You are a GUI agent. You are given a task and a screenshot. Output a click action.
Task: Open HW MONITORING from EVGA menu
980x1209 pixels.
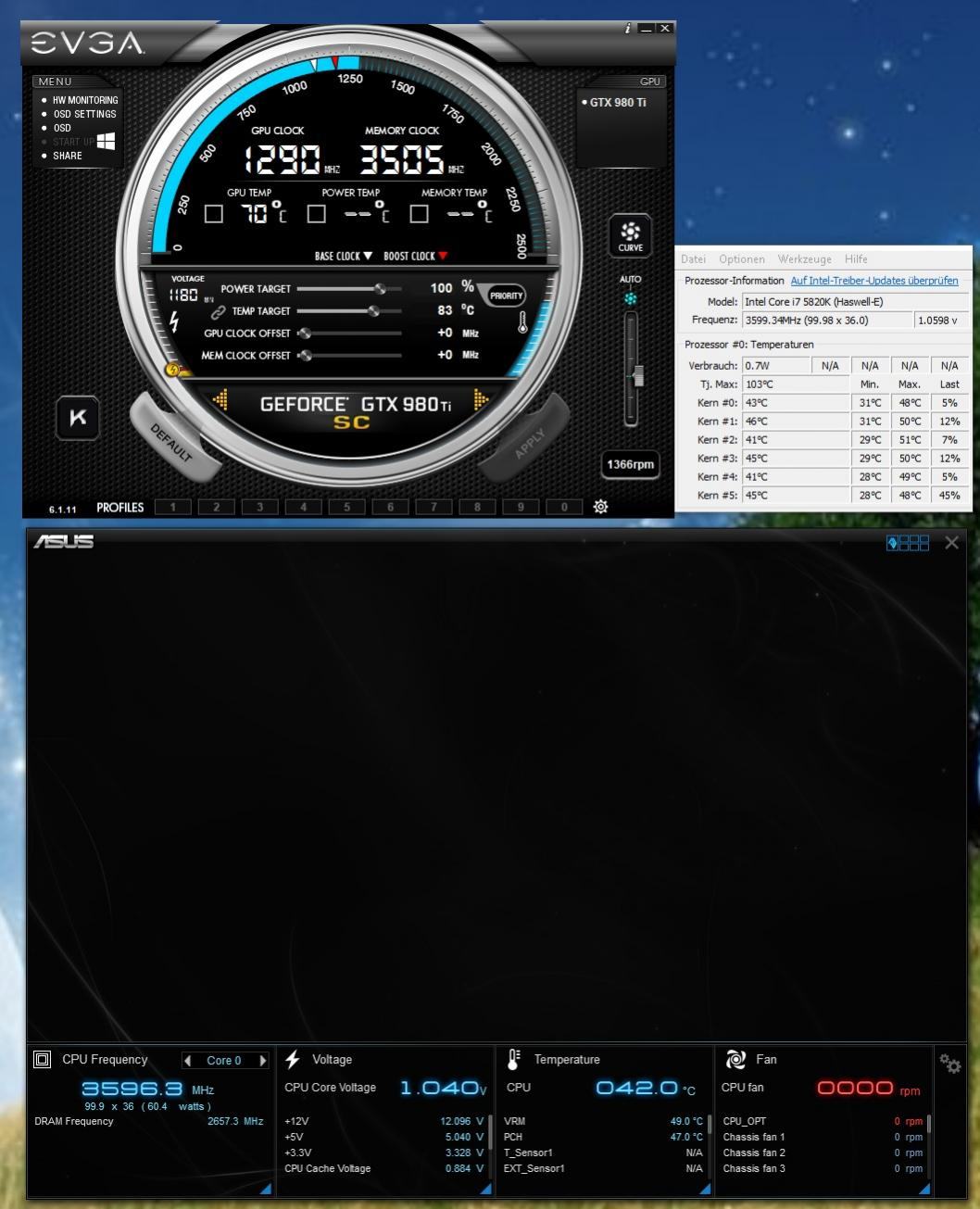(85, 100)
